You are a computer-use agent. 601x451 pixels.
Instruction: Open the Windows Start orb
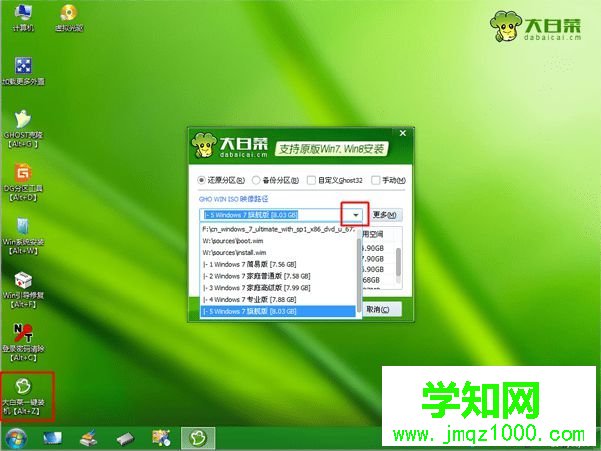[x=16, y=438]
